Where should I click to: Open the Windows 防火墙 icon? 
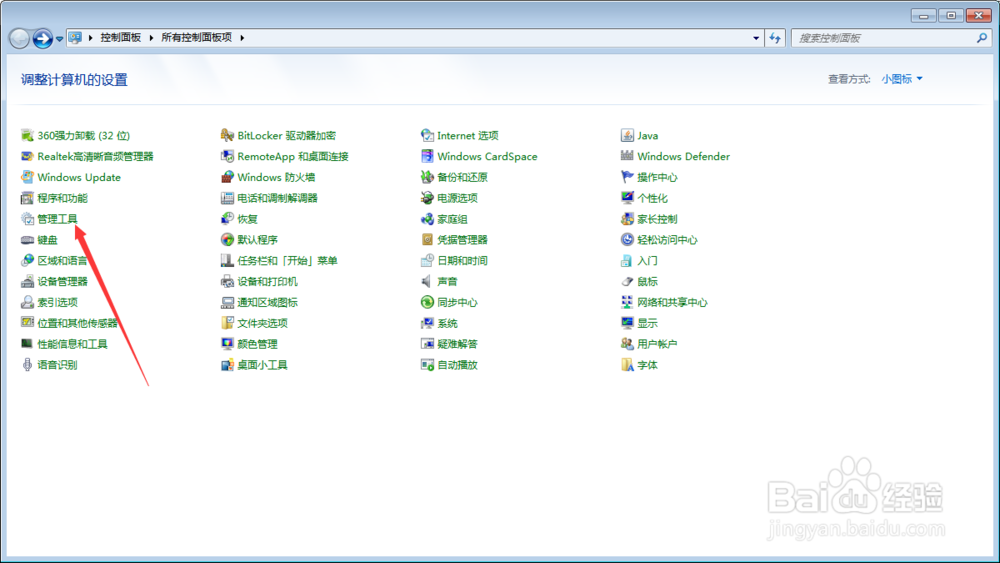click(227, 177)
